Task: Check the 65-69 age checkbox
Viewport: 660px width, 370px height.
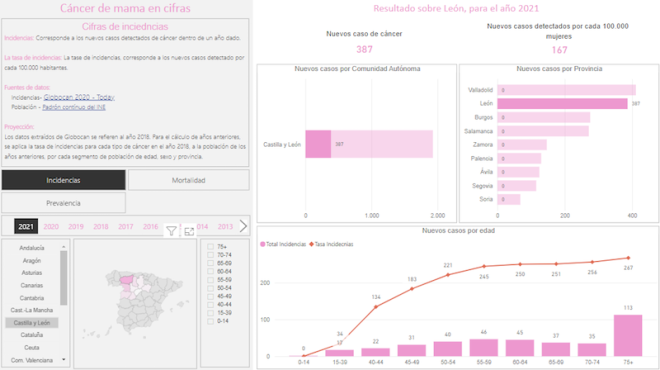Action: point(210,263)
